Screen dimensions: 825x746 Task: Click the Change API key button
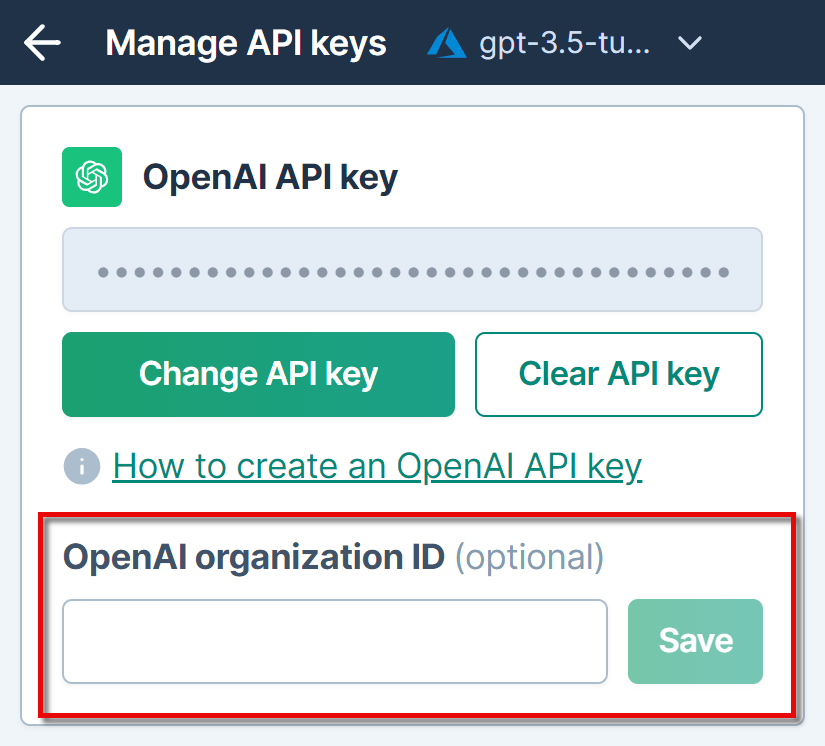click(x=258, y=374)
